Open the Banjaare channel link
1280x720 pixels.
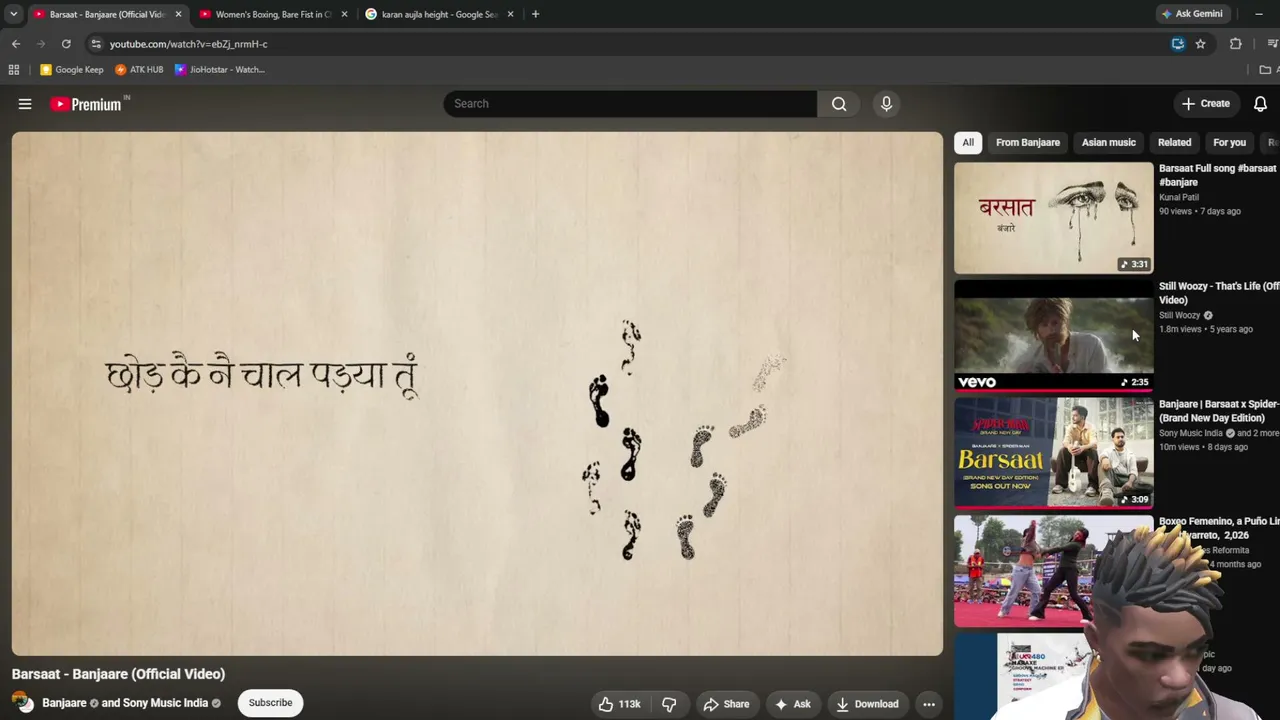tap(64, 703)
